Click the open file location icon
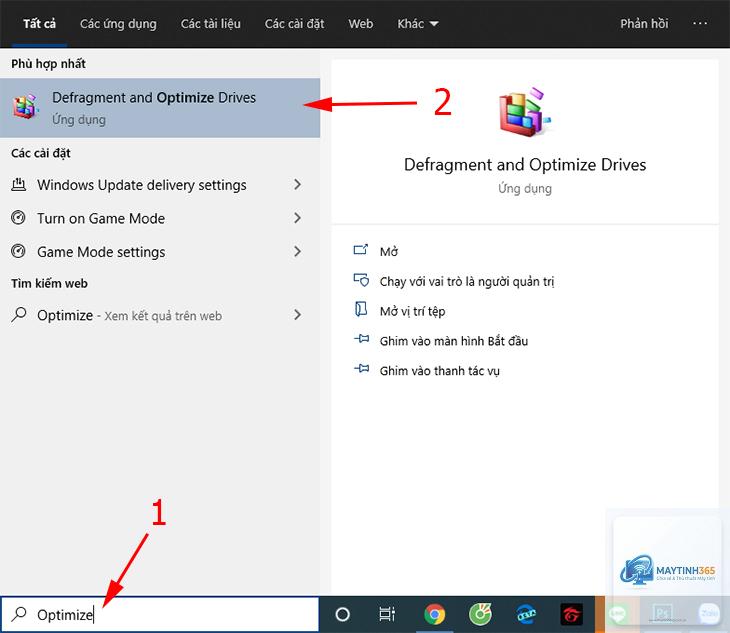Viewport: 730px width, 633px height. [x=361, y=310]
